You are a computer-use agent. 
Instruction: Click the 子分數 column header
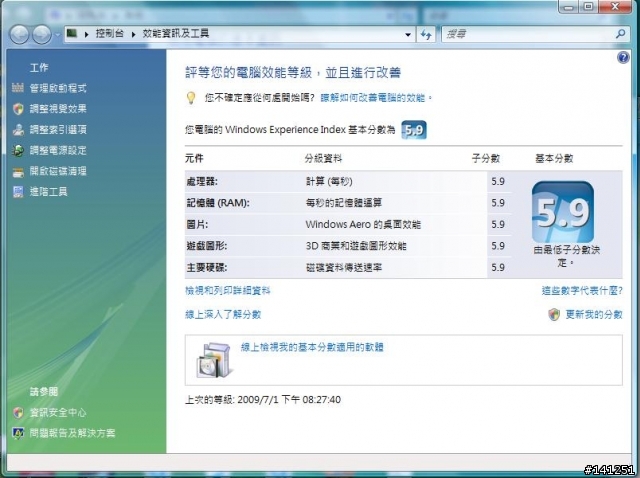click(x=486, y=158)
